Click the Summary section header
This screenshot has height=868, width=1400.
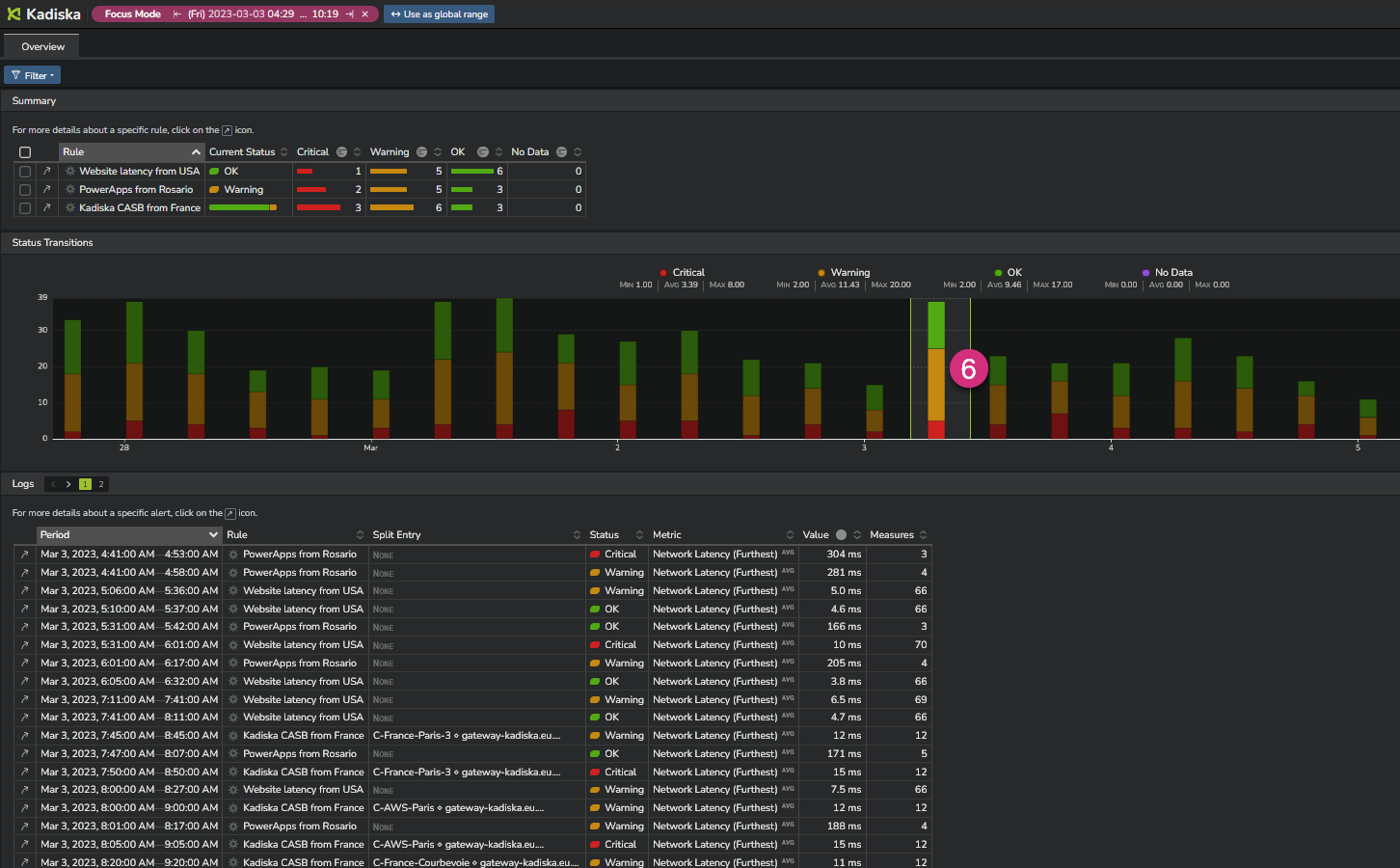point(700,101)
